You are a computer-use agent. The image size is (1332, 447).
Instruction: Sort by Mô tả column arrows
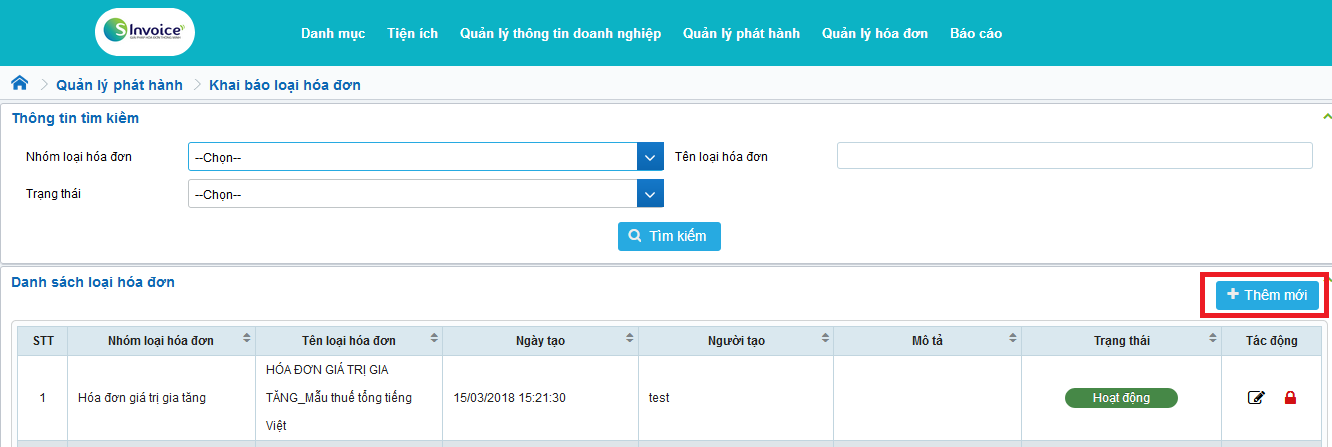pyautogui.click(x=1013, y=340)
